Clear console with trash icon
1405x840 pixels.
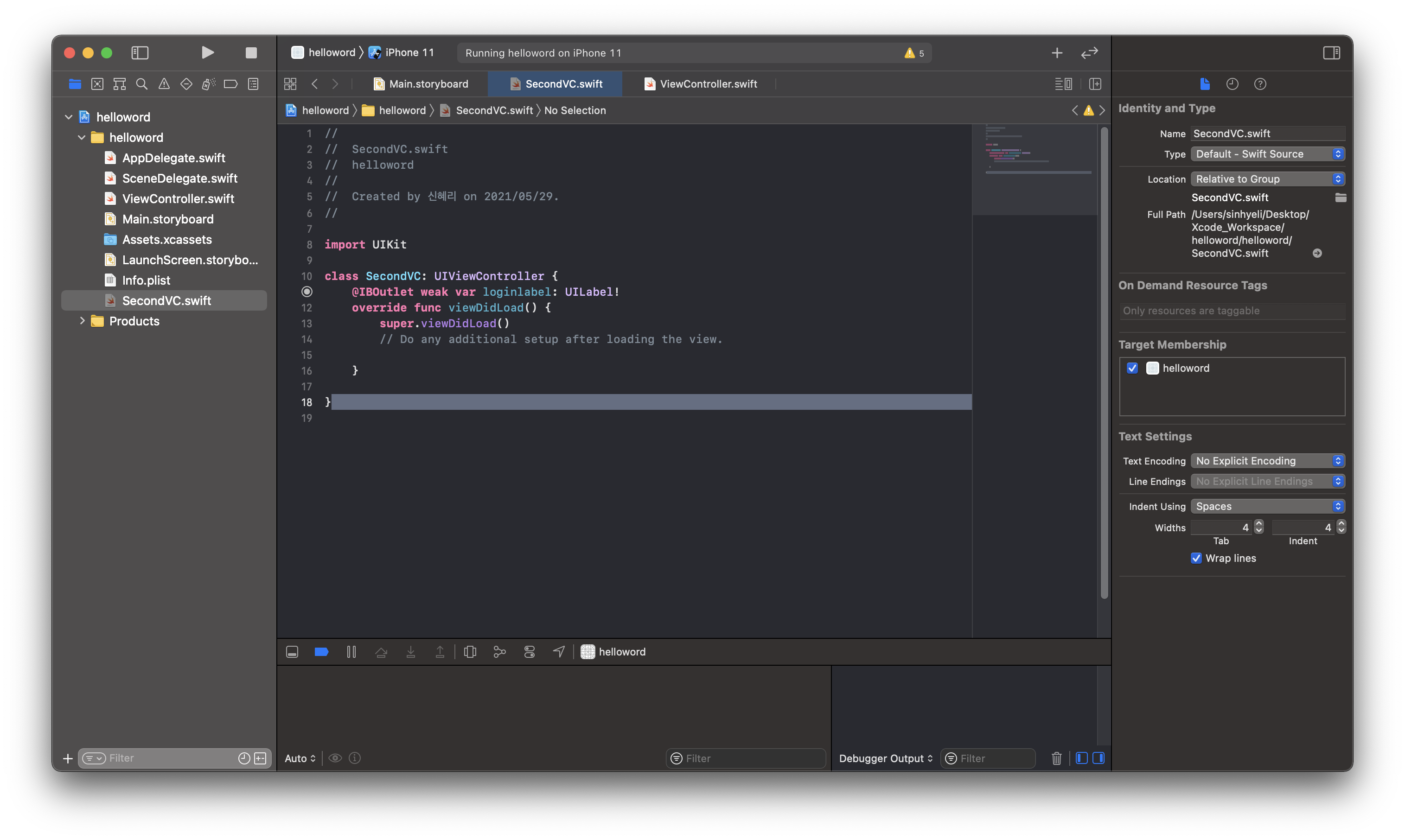coord(1056,758)
